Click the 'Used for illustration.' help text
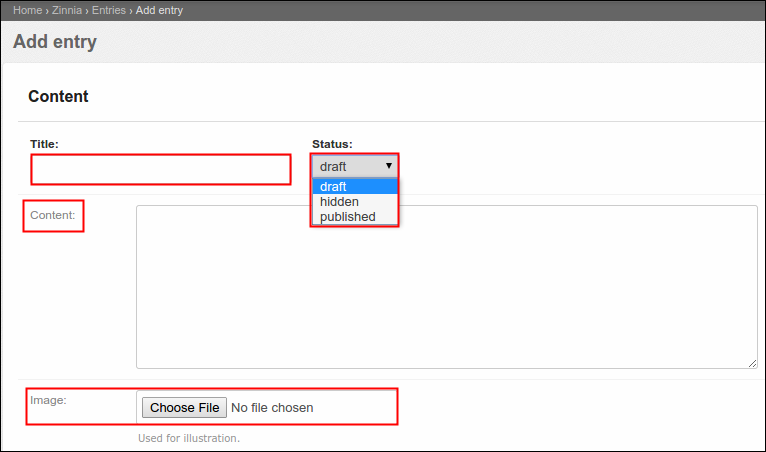The image size is (766, 452). click(x=189, y=438)
